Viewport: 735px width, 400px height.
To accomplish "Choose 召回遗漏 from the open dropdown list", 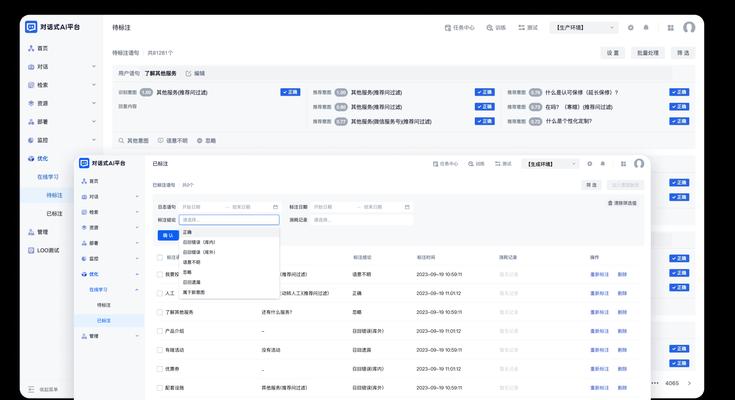I will pyautogui.click(x=229, y=282).
